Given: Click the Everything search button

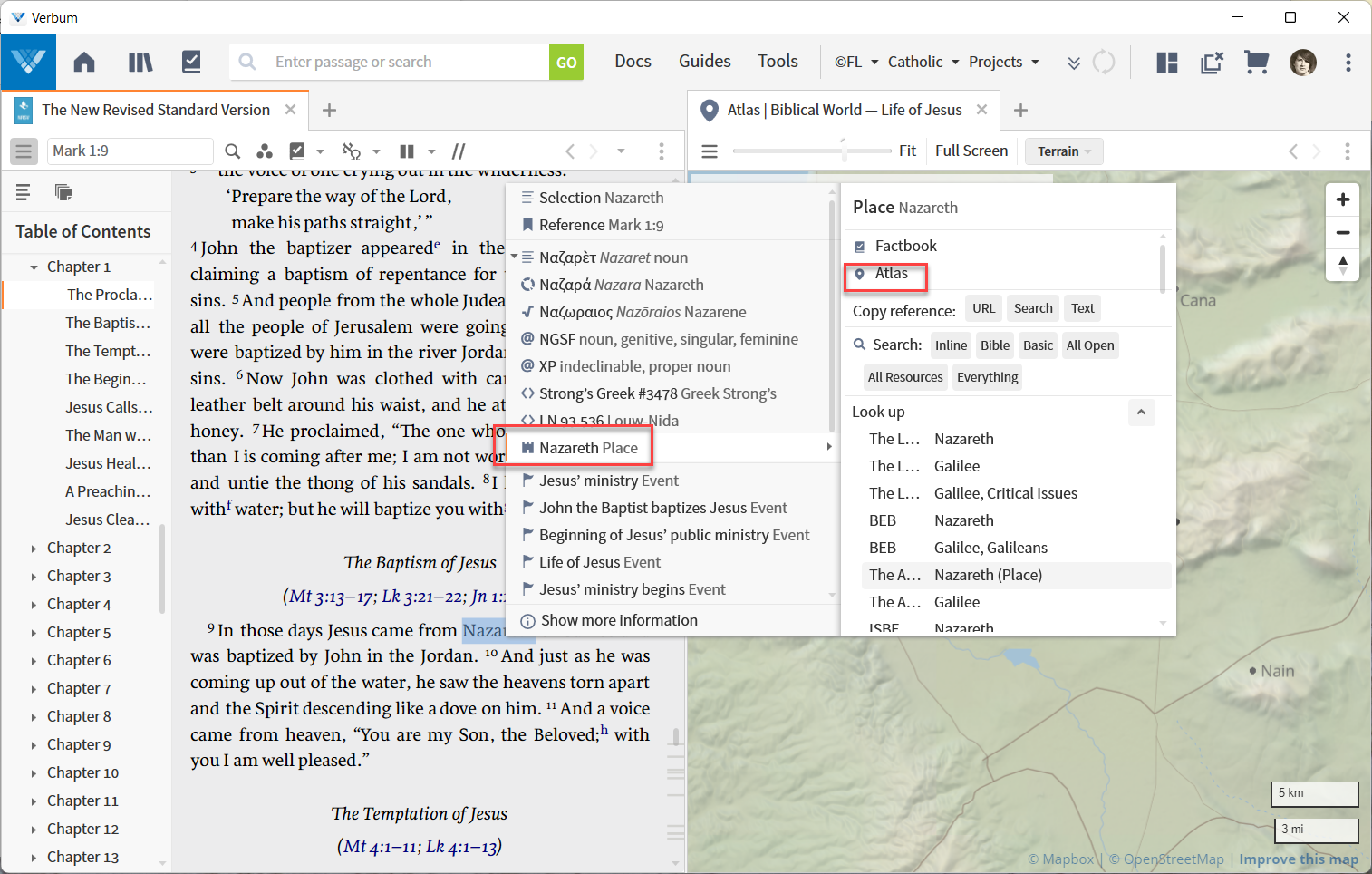Looking at the screenshot, I should [987, 377].
